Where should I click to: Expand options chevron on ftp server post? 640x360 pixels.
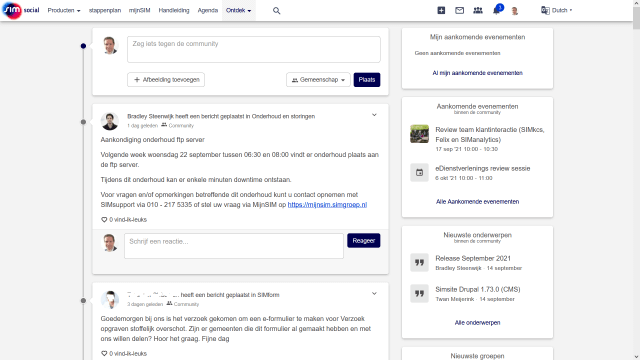(x=374, y=115)
